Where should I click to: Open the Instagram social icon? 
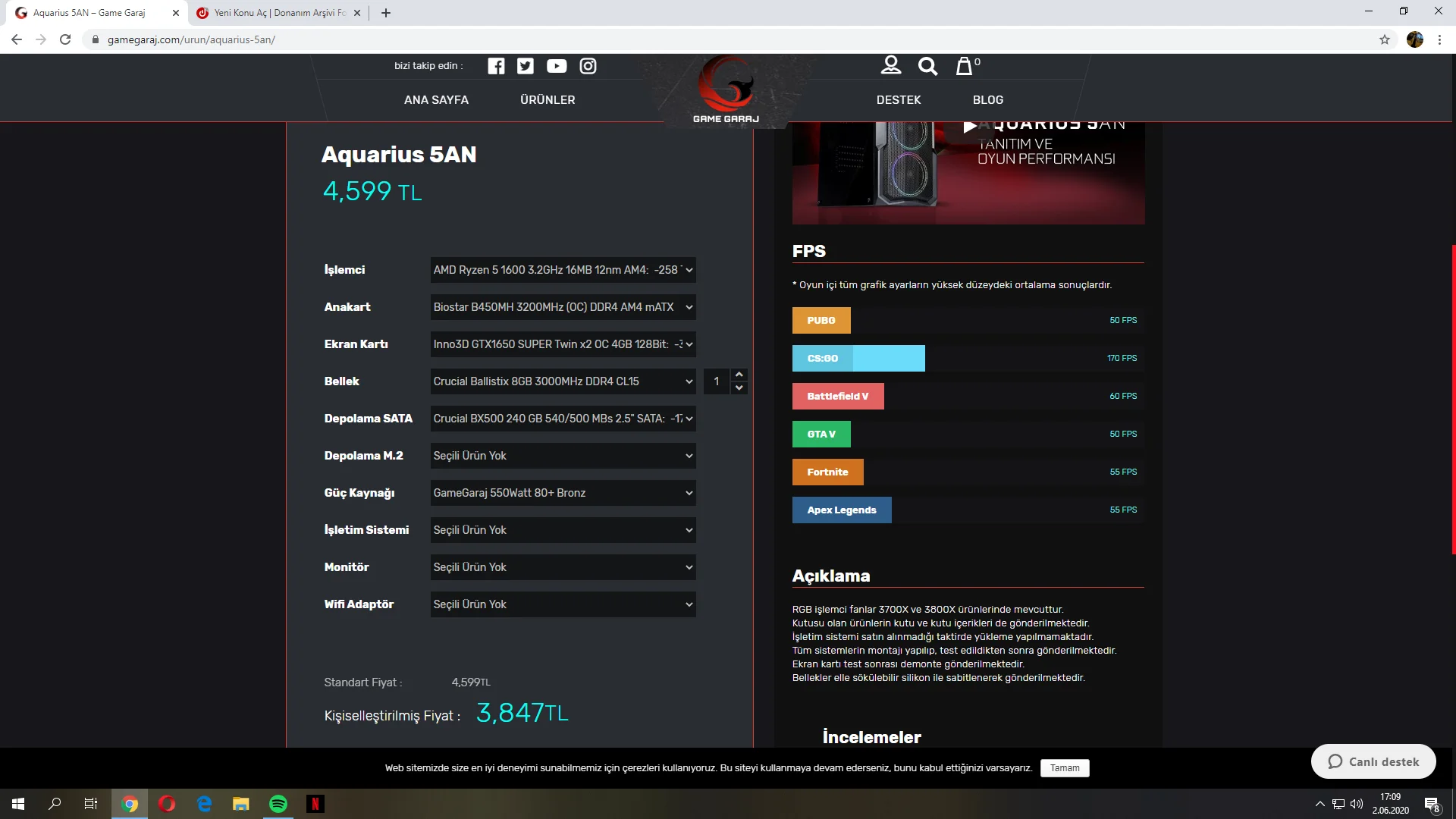pos(588,66)
